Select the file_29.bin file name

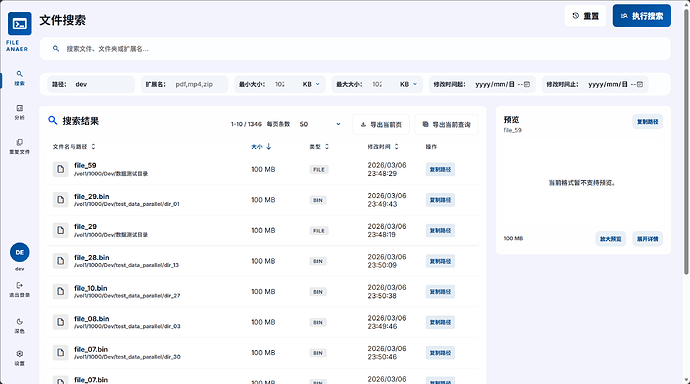point(92,196)
